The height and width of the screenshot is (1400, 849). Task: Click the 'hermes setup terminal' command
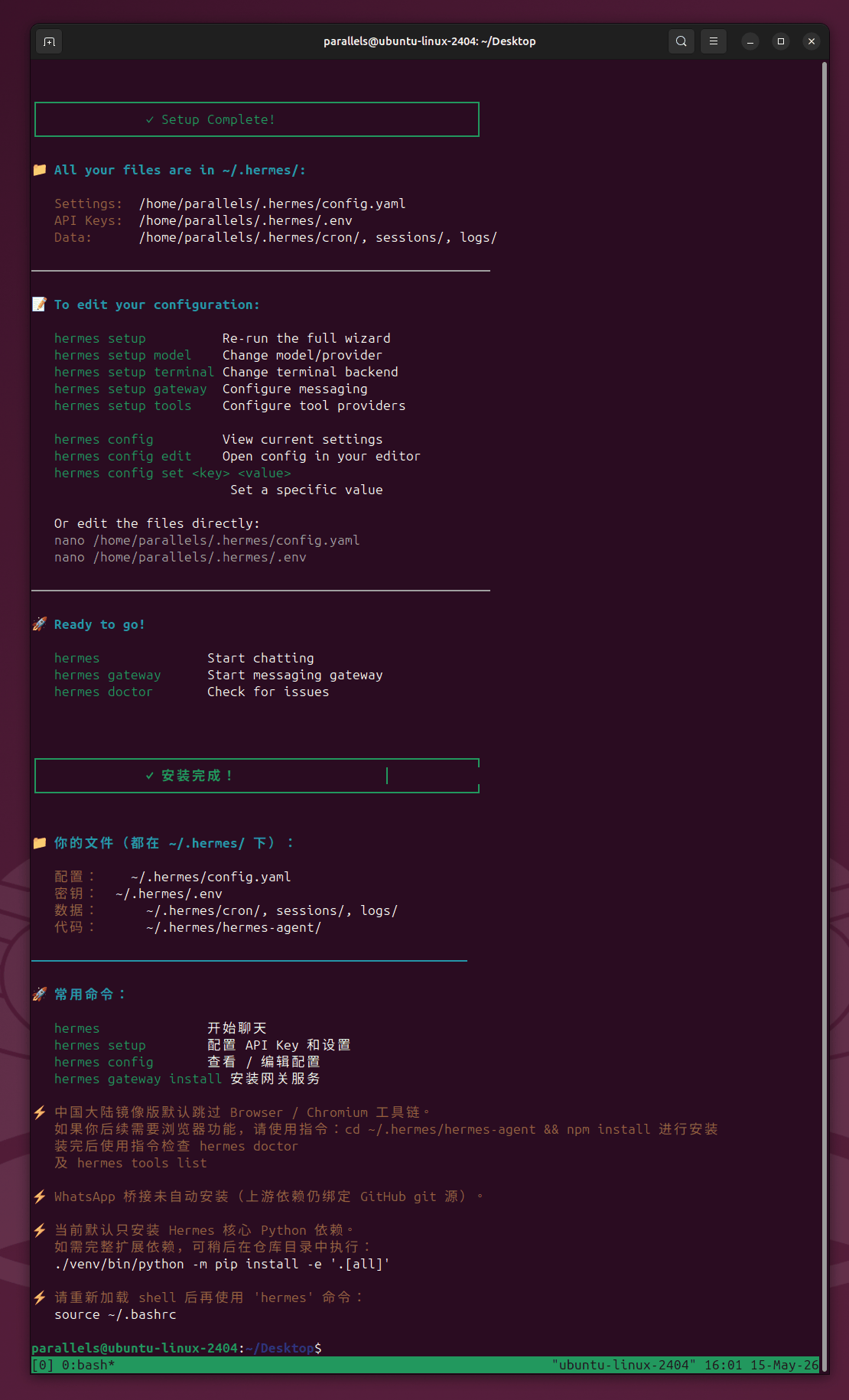click(134, 372)
